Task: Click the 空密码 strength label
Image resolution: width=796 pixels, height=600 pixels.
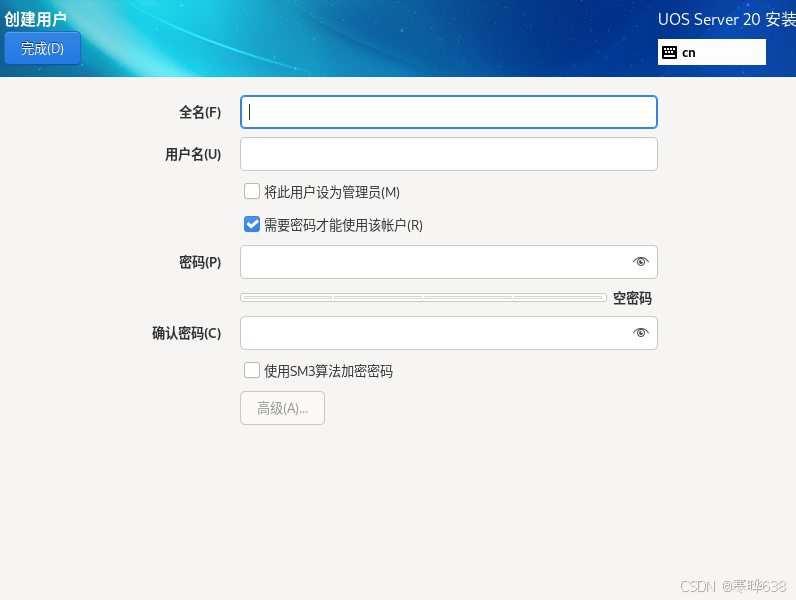Action: coord(632,298)
